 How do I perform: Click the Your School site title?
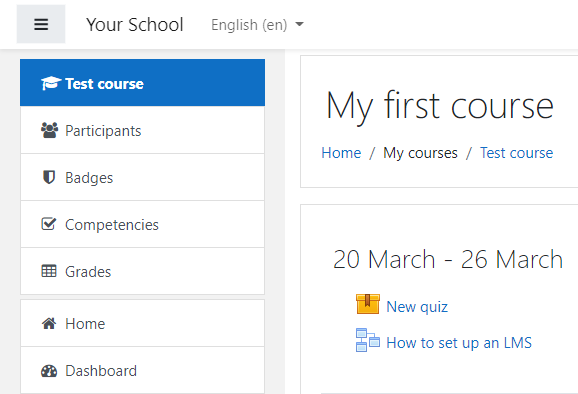coord(135,25)
